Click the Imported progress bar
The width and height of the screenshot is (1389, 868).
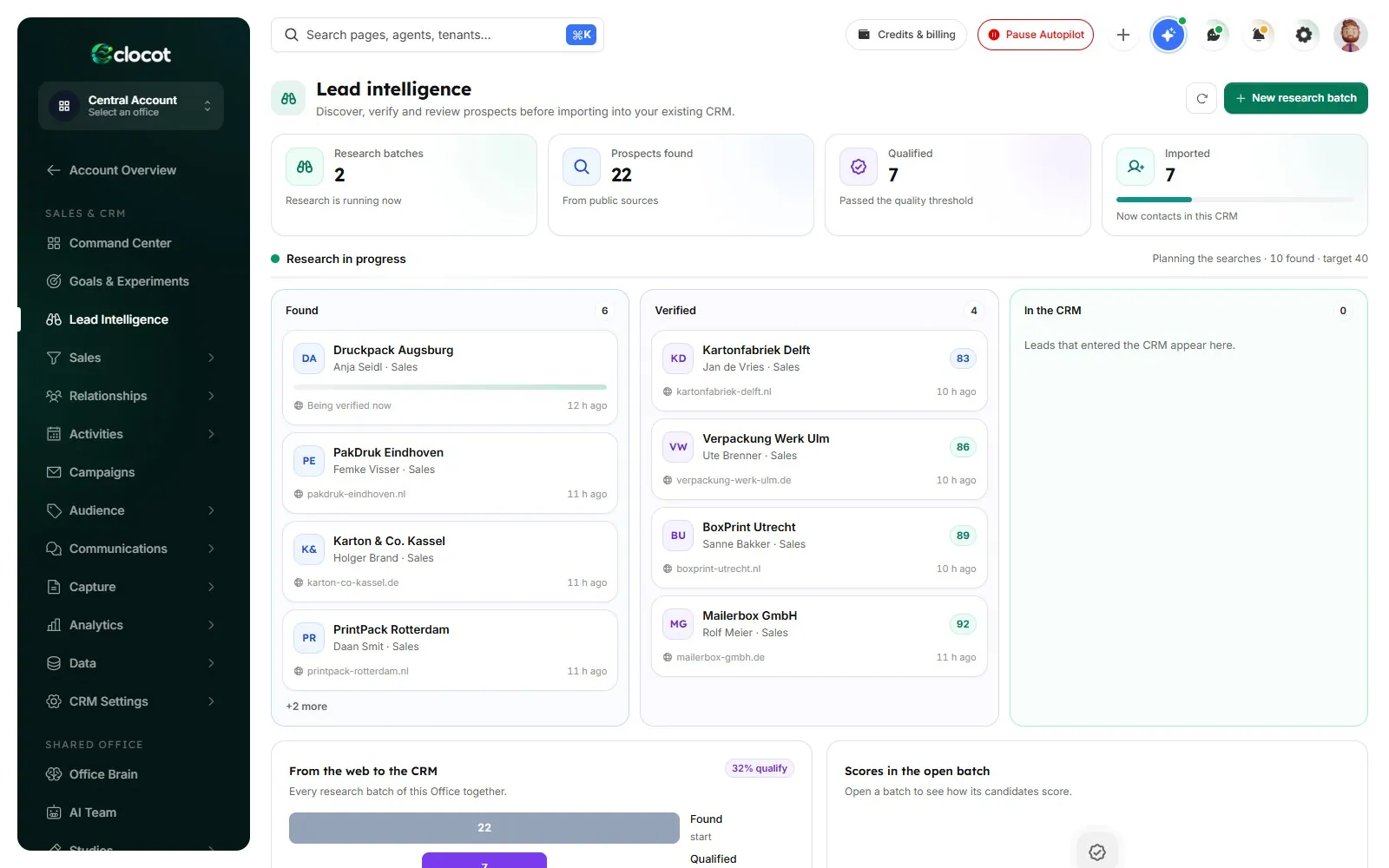1234,200
